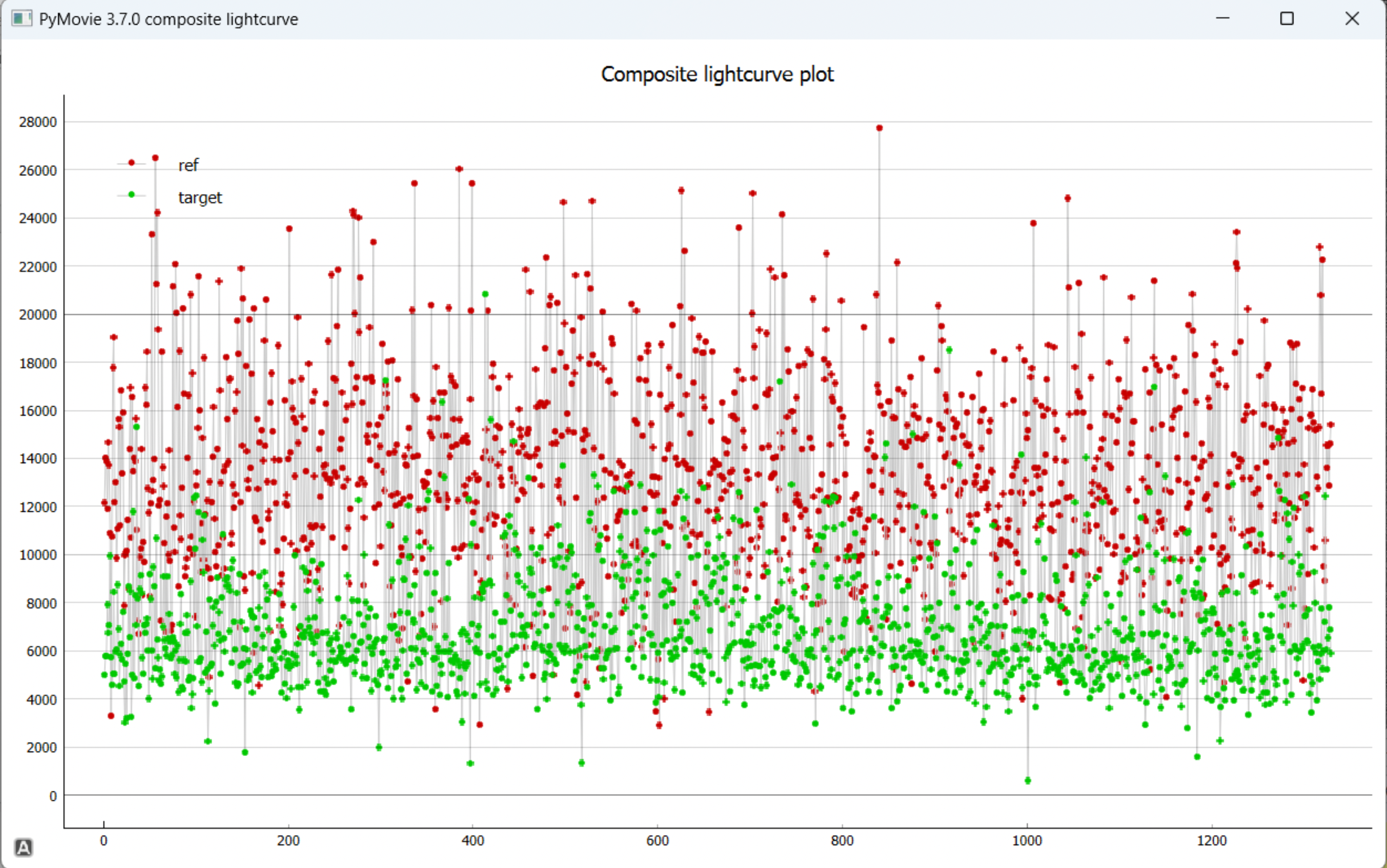
Task: Click the green 'target' legend marker
Action: coord(132,195)
